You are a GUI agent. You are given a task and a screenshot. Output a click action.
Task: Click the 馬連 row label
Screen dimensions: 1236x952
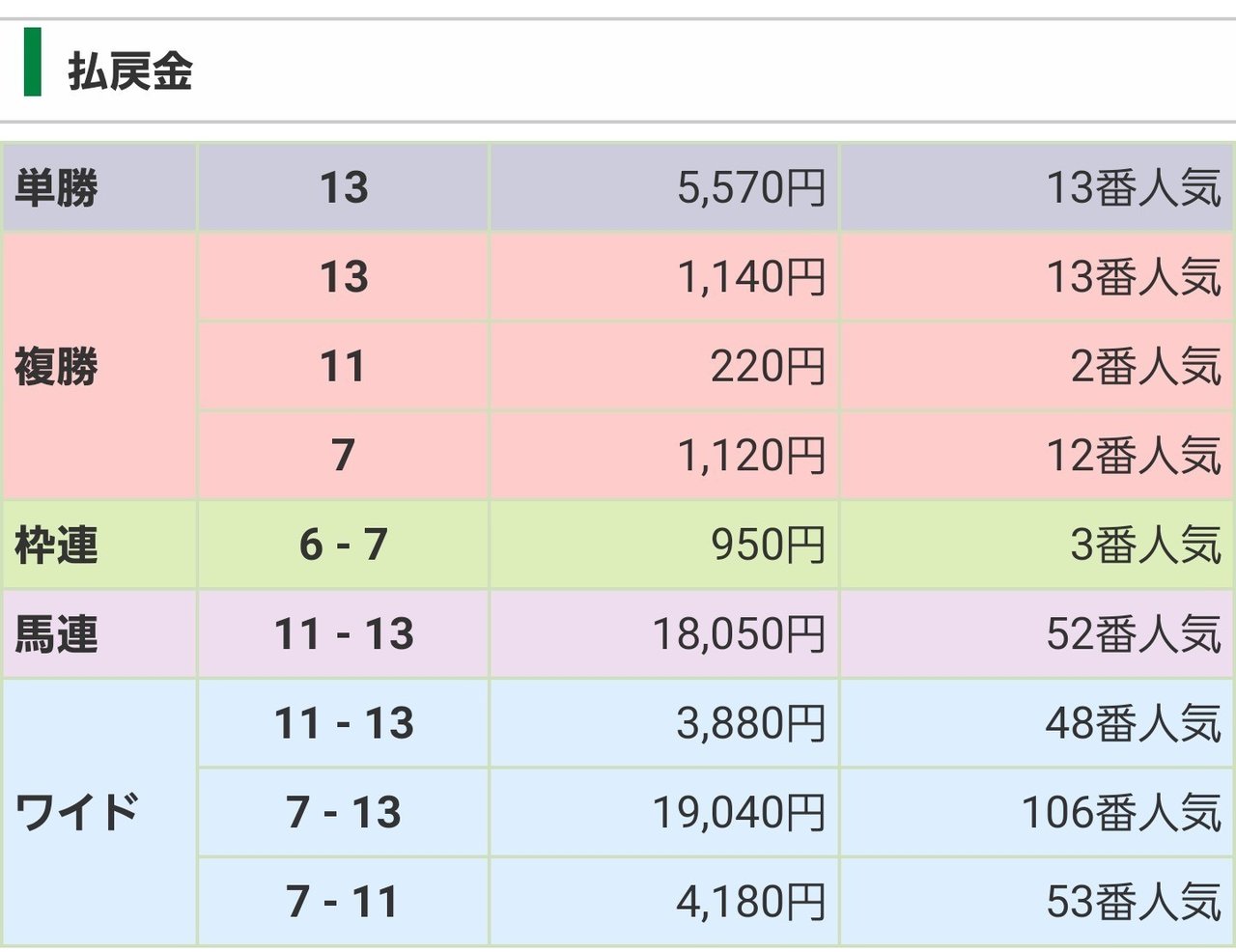56,634
